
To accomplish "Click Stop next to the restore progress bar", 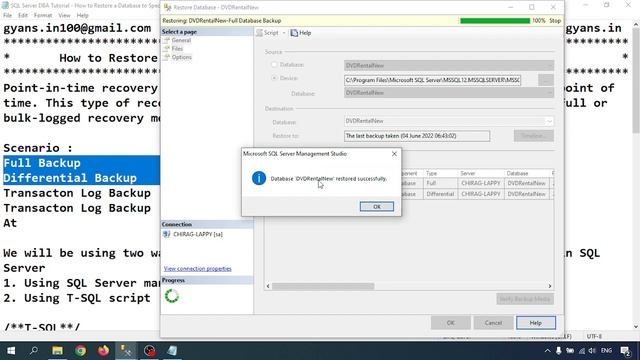I will click(x=555, y=20).
